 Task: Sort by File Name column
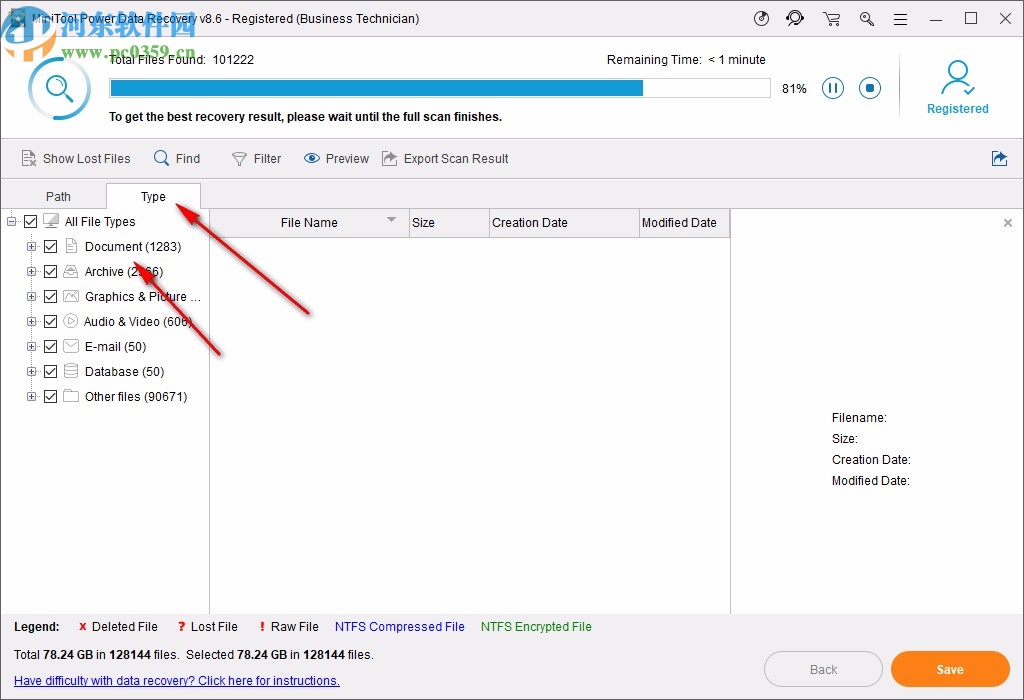(310, 223)
